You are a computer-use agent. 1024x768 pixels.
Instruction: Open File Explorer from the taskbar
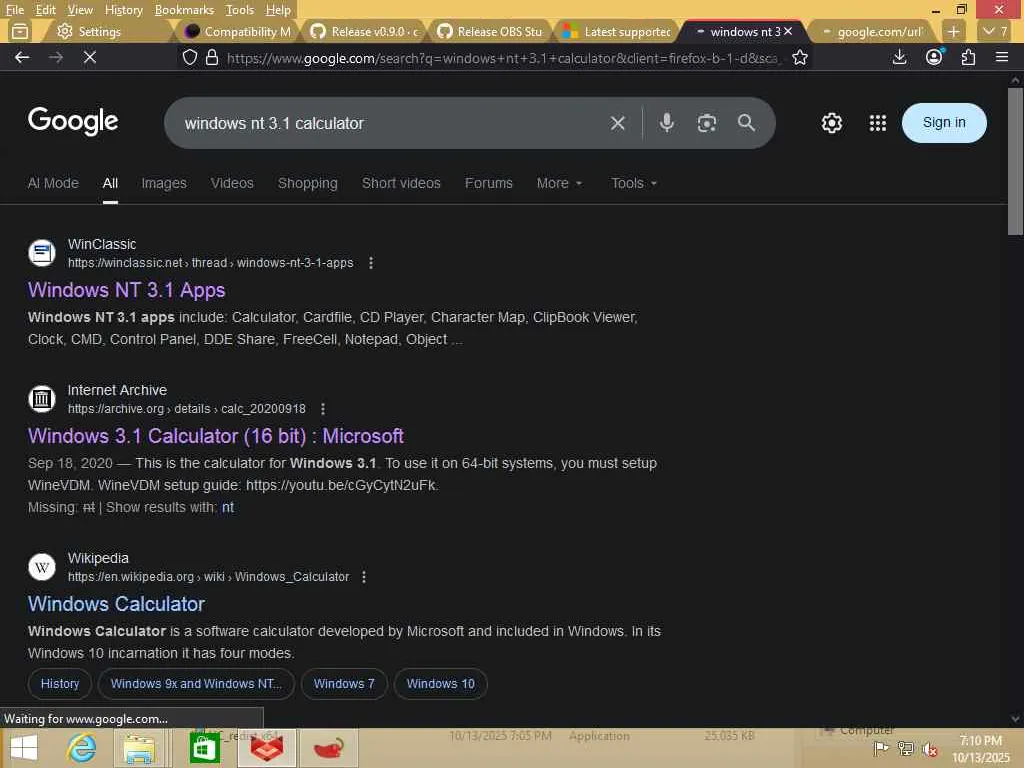click(x=139, y=749)
